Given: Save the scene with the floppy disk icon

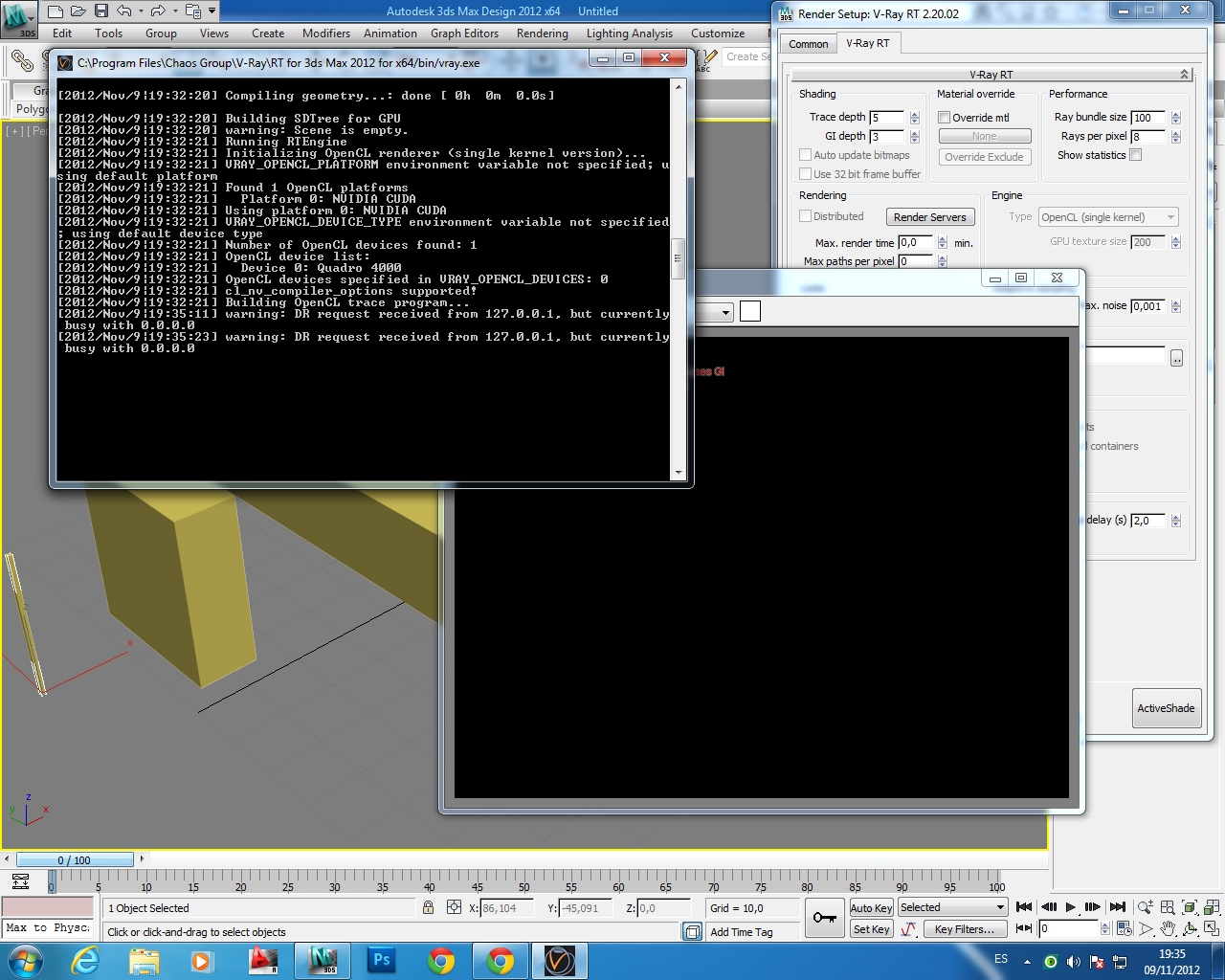Looking at the screenshot, I should tap(100, 11).
